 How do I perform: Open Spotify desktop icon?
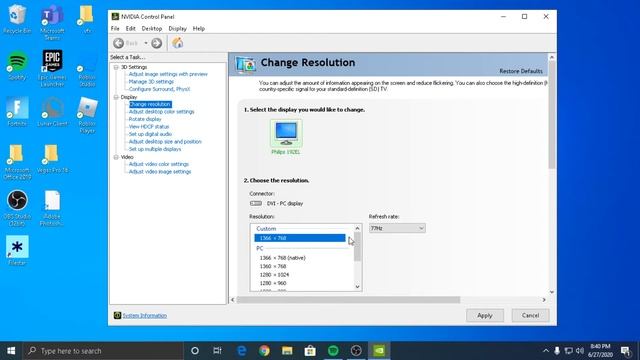[17, 66]
